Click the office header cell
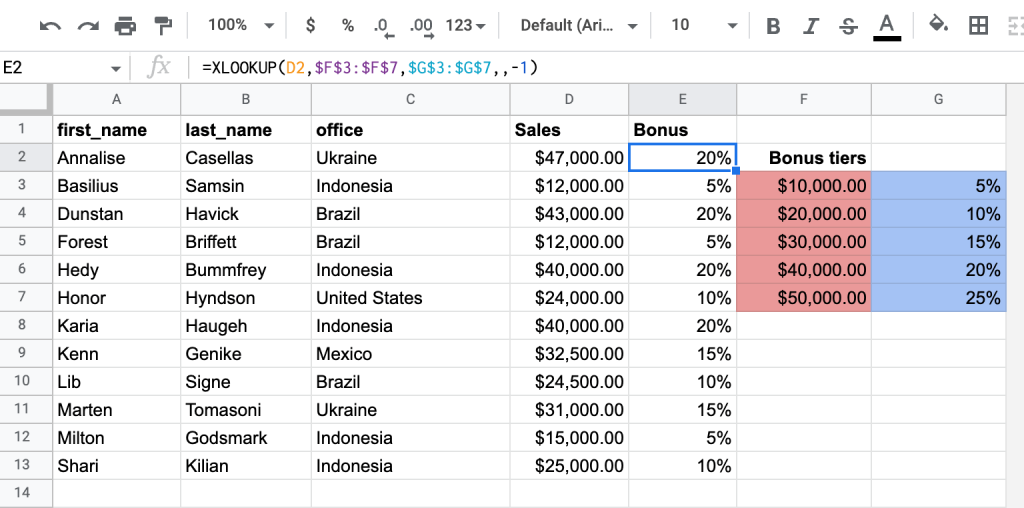Screen dimensions: 1024x508 [x=410, y=130]
